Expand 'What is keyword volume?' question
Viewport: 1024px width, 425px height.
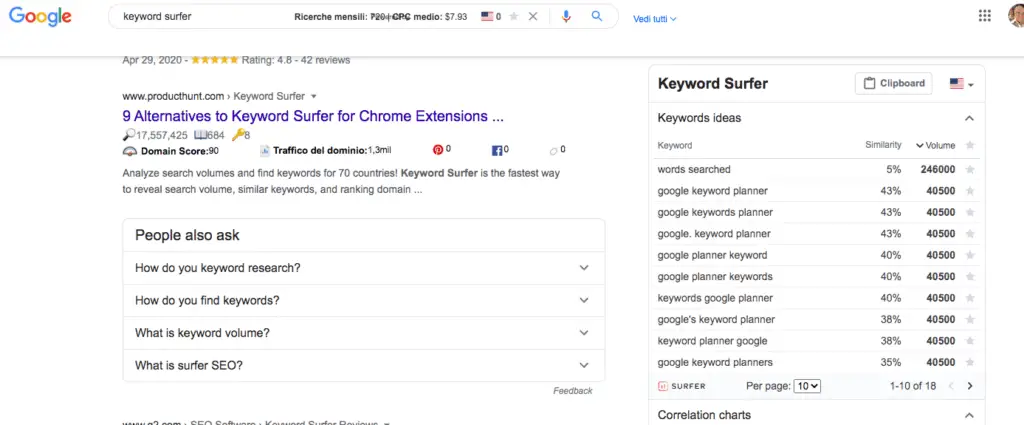pyautogui.click(x=364, y=333)
